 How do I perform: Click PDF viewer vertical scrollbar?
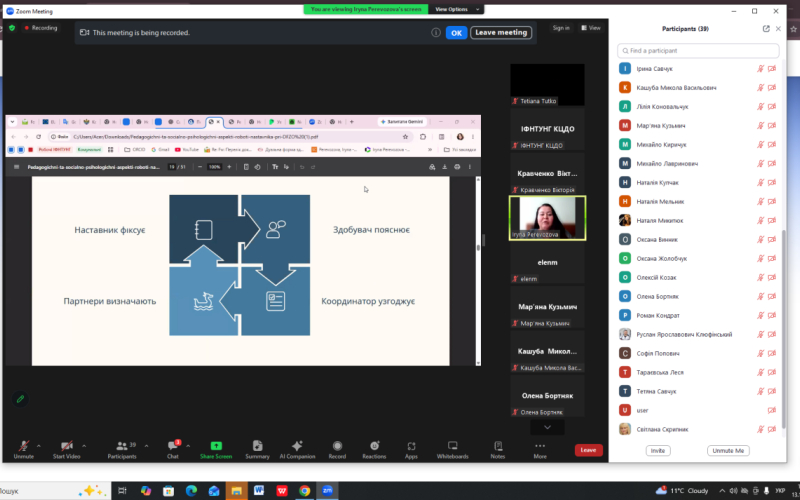(x=478, y=270)
